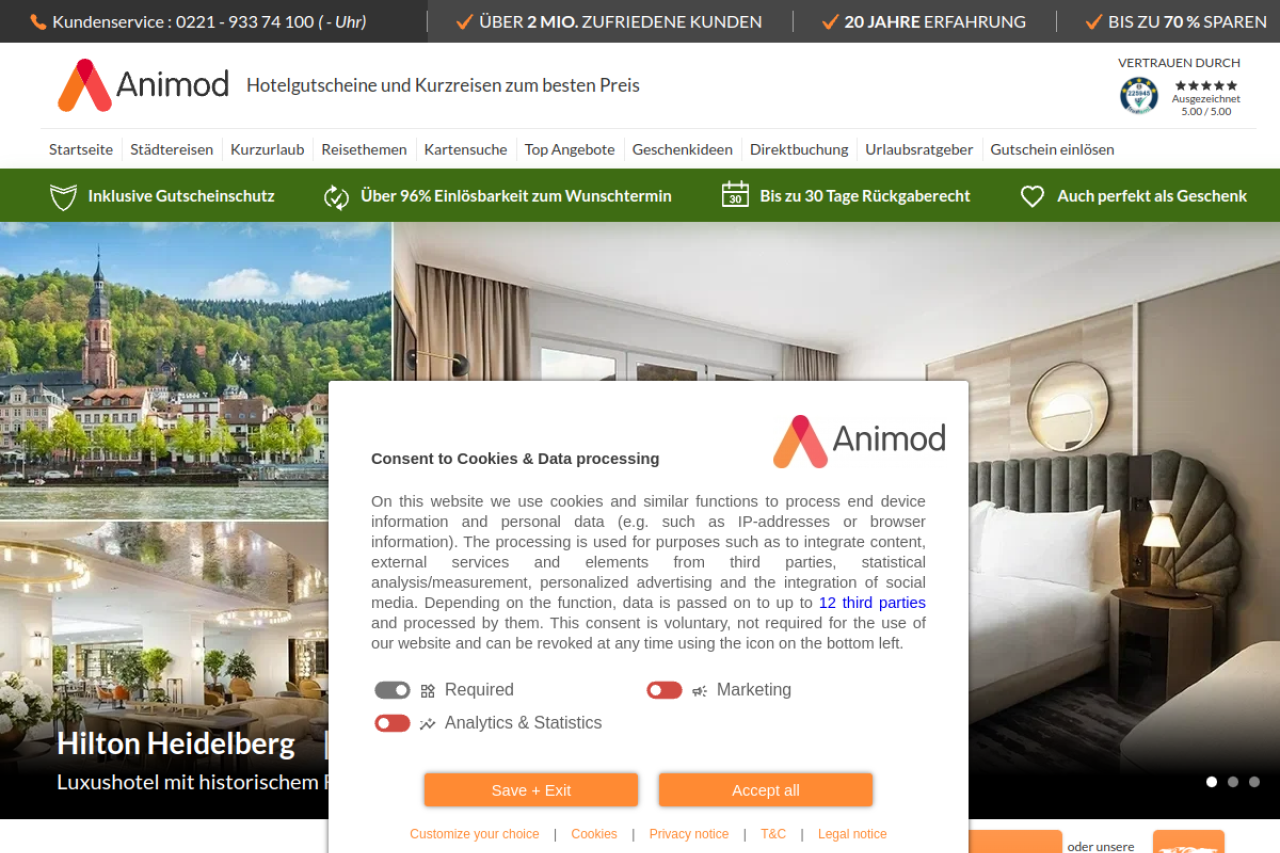Click the Trusted Shops rating badge

tap(1180, 95)
